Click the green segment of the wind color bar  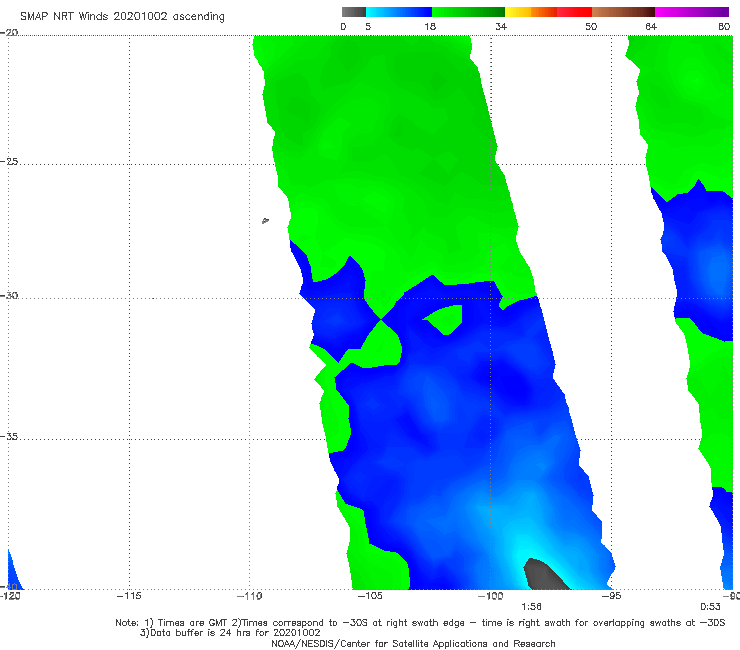468,12
